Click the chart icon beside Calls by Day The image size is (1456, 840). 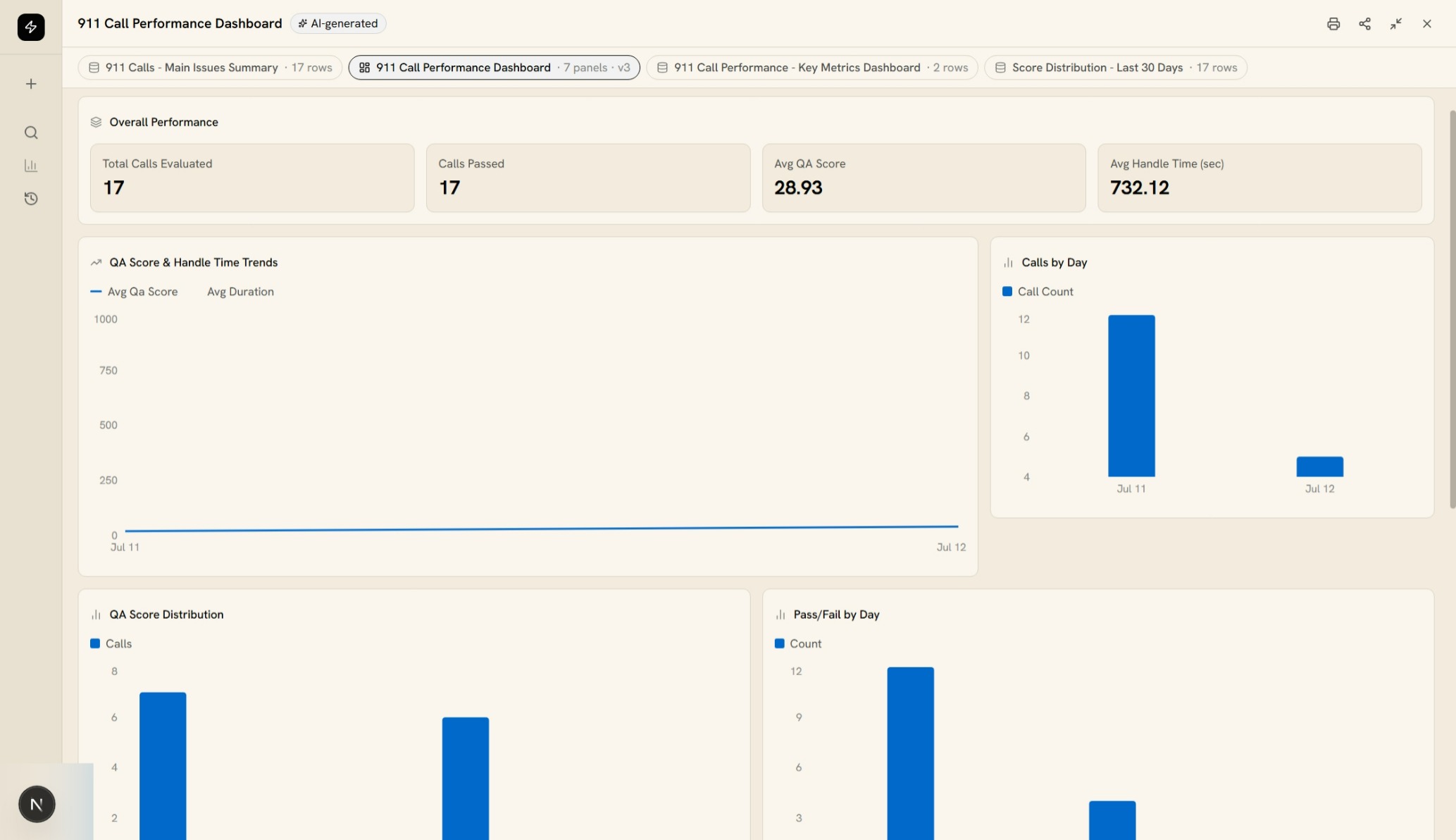pyautogui.click(x=1008, y=262)
